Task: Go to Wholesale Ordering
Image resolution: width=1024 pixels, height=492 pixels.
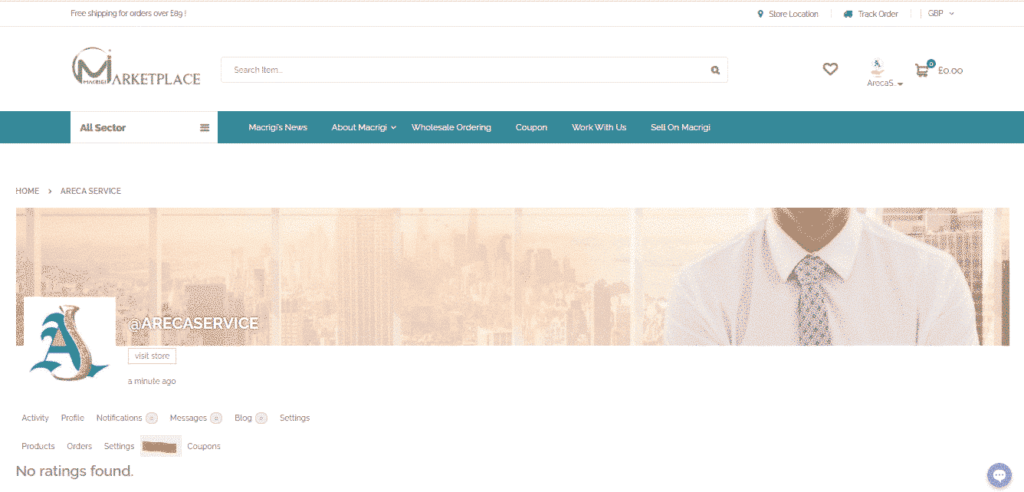Action: (451, 127)
